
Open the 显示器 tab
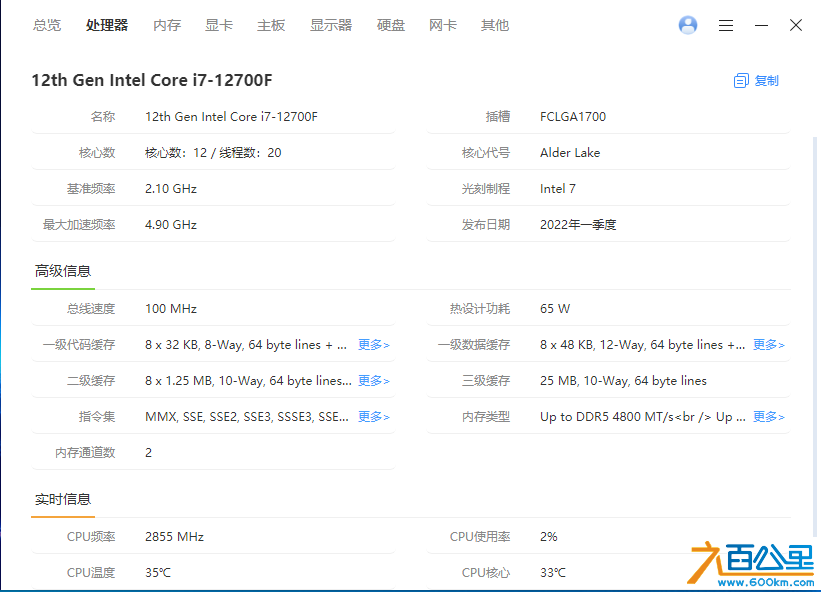331,25
